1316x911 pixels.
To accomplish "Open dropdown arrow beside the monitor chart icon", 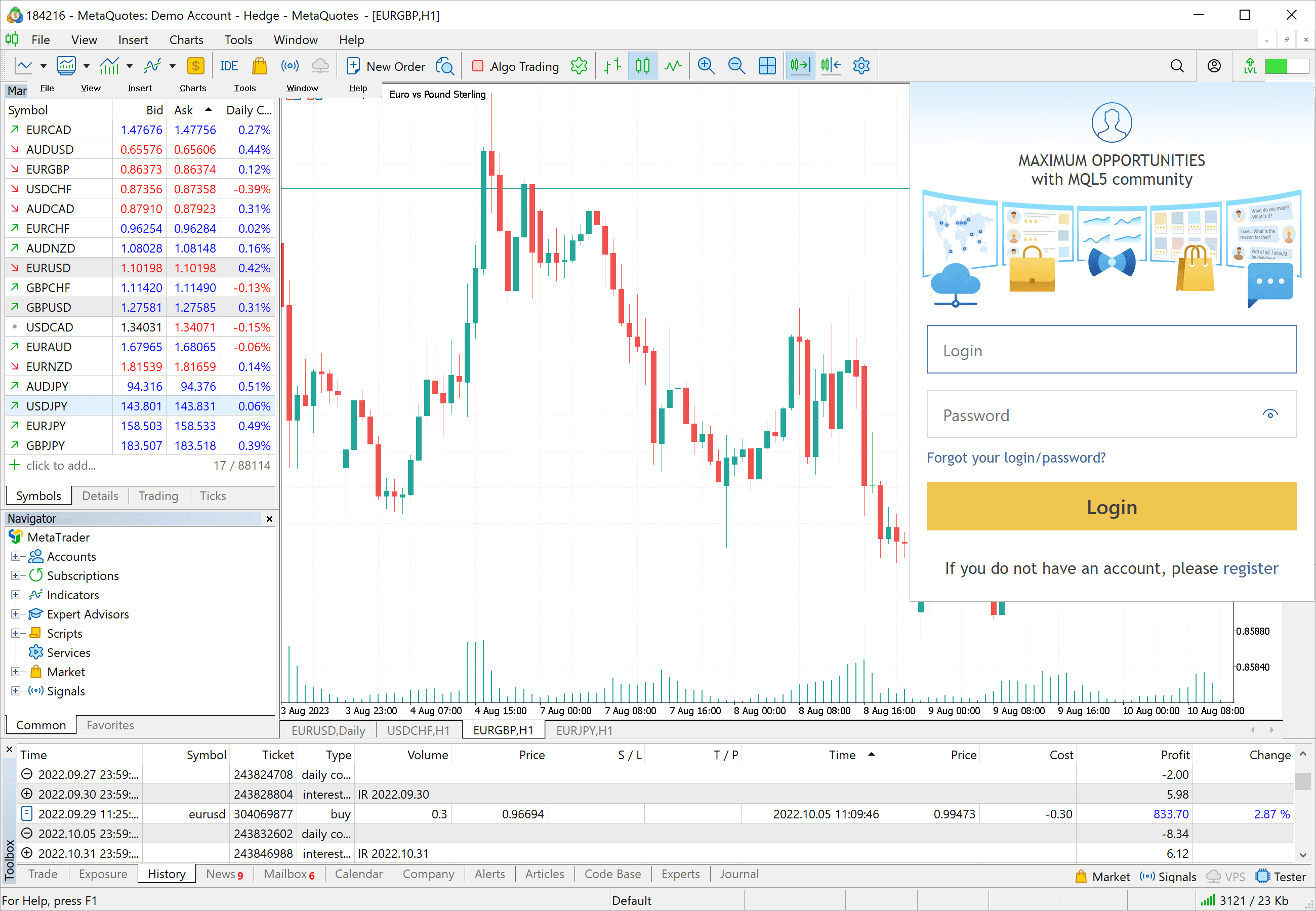I will [87, 66].
